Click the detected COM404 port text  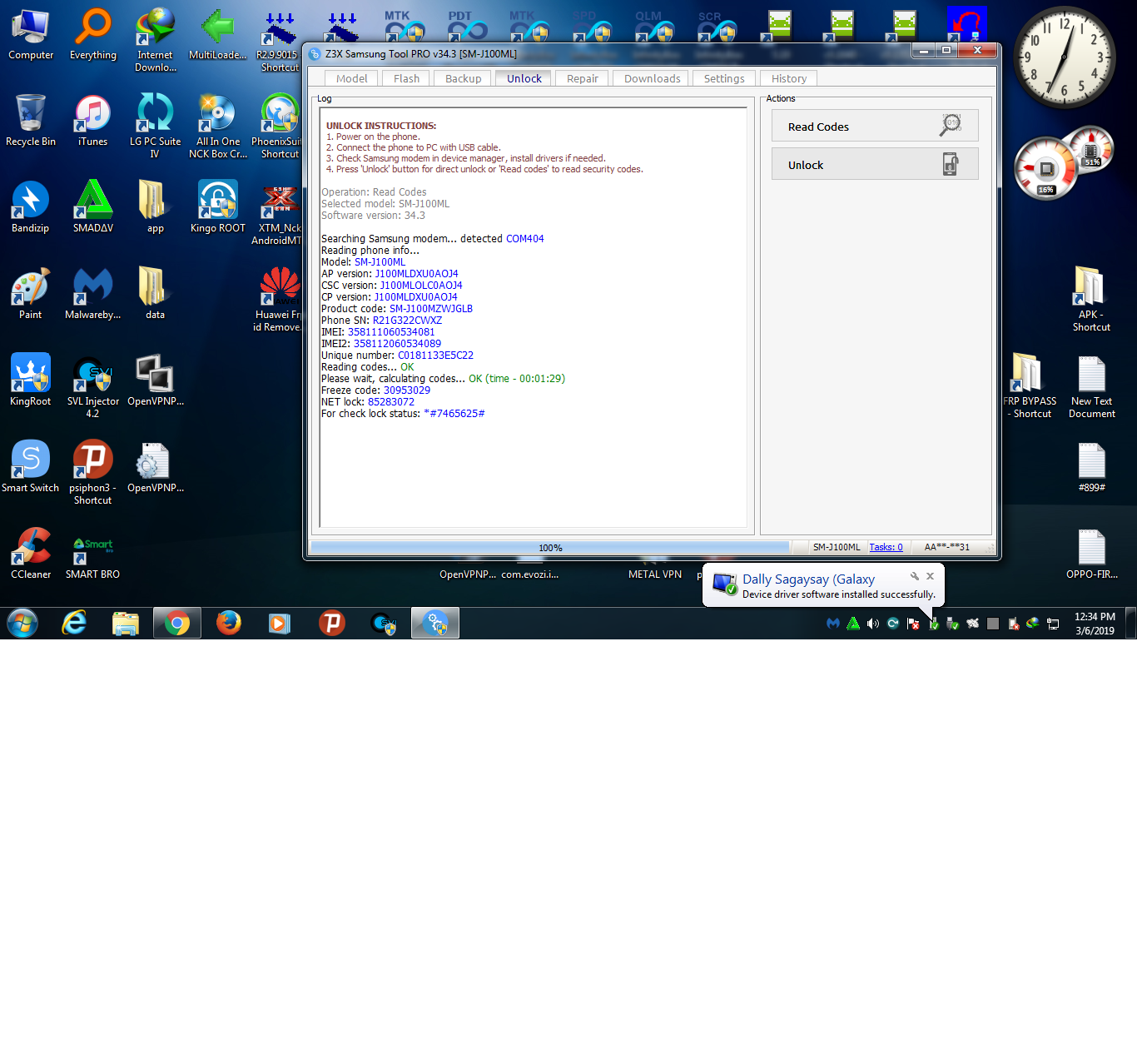[x=525, y=239]
